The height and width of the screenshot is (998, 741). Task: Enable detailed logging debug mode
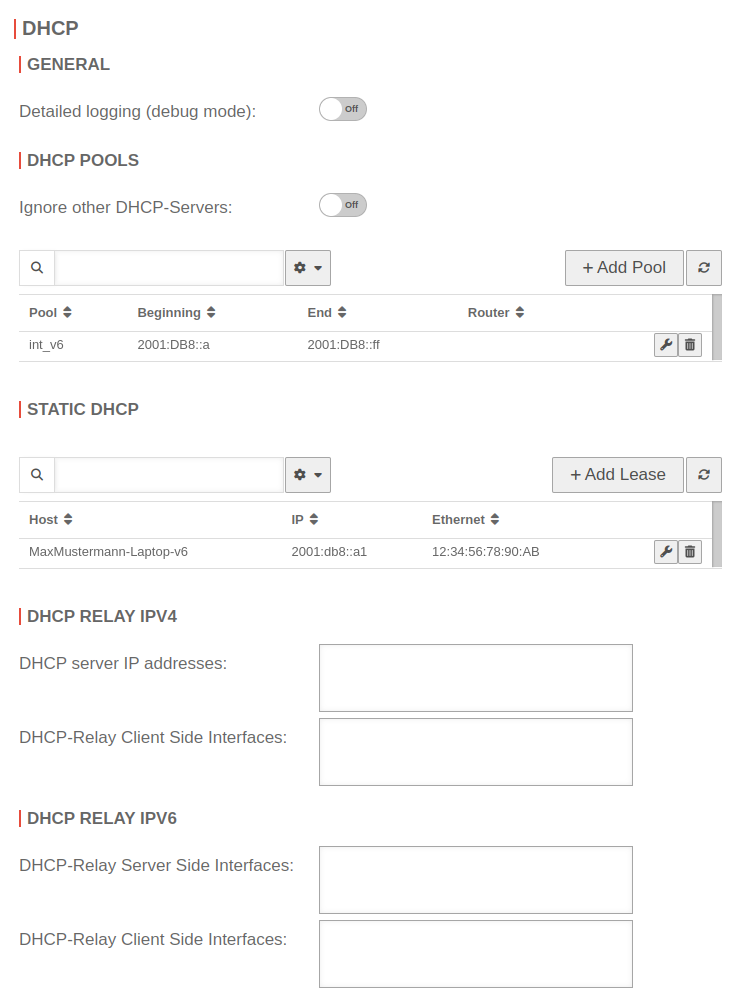click(342, 109)
